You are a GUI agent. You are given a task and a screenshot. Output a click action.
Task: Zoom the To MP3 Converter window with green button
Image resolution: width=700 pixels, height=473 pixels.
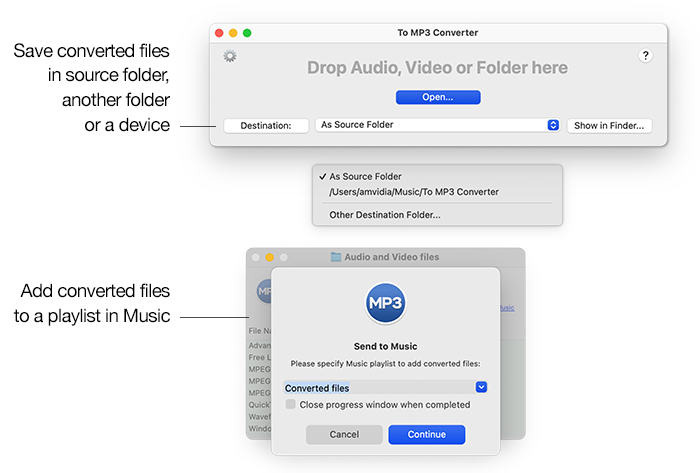point(247,33)
